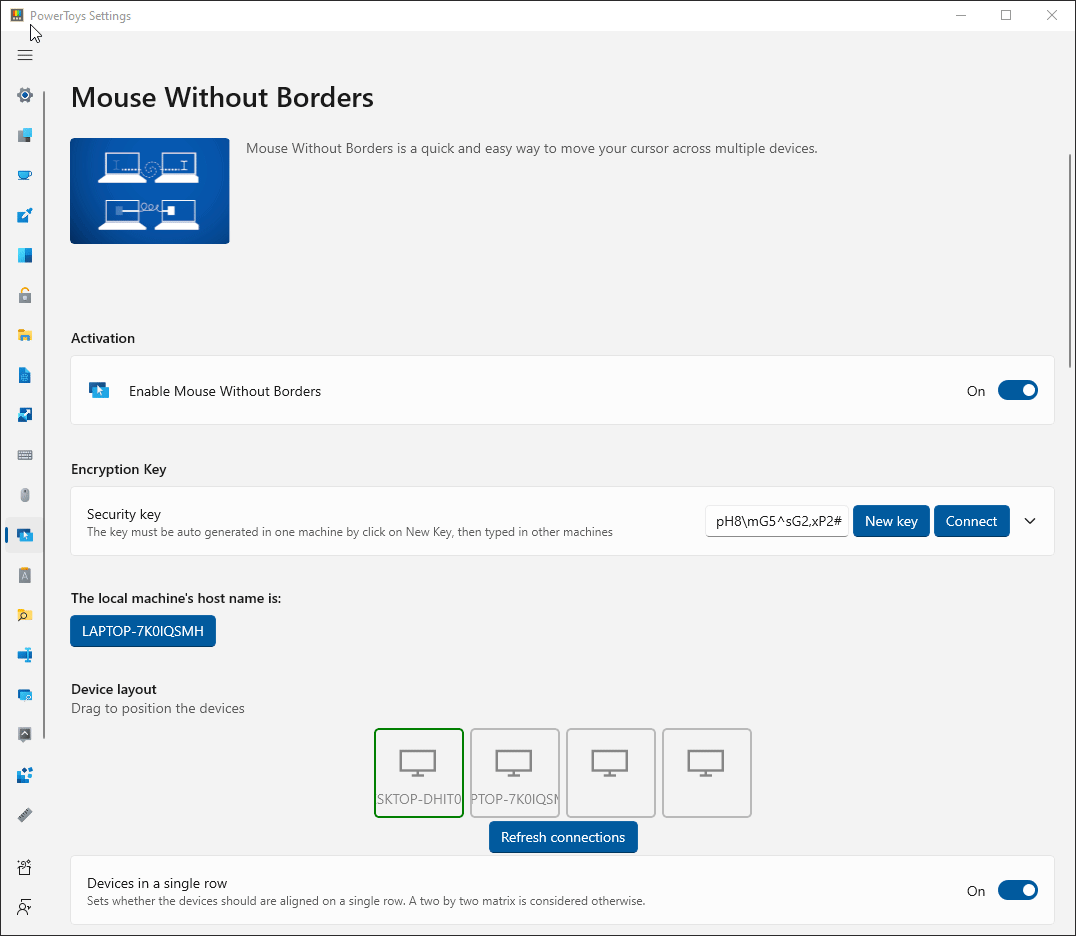Screen dimensions: 1076x936
Task: Generate a New key
Action: 891,521
